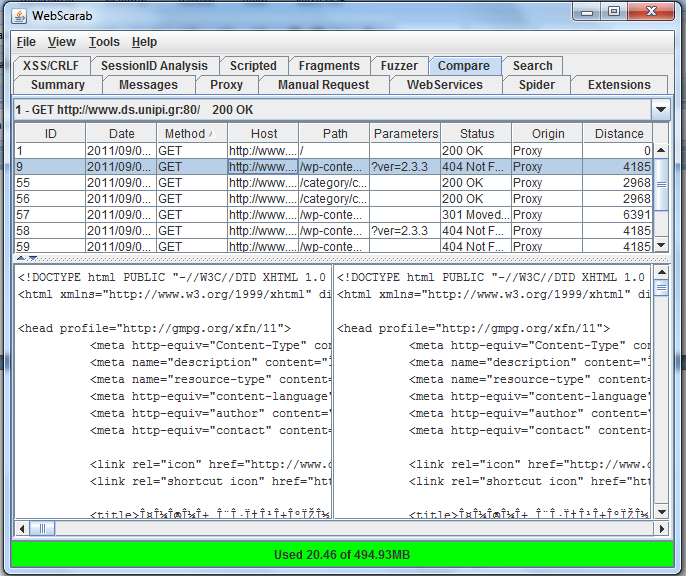This screenshot has width=686, height=576.
Task: Select the row with ID 58
Action: tap(334, 231)
